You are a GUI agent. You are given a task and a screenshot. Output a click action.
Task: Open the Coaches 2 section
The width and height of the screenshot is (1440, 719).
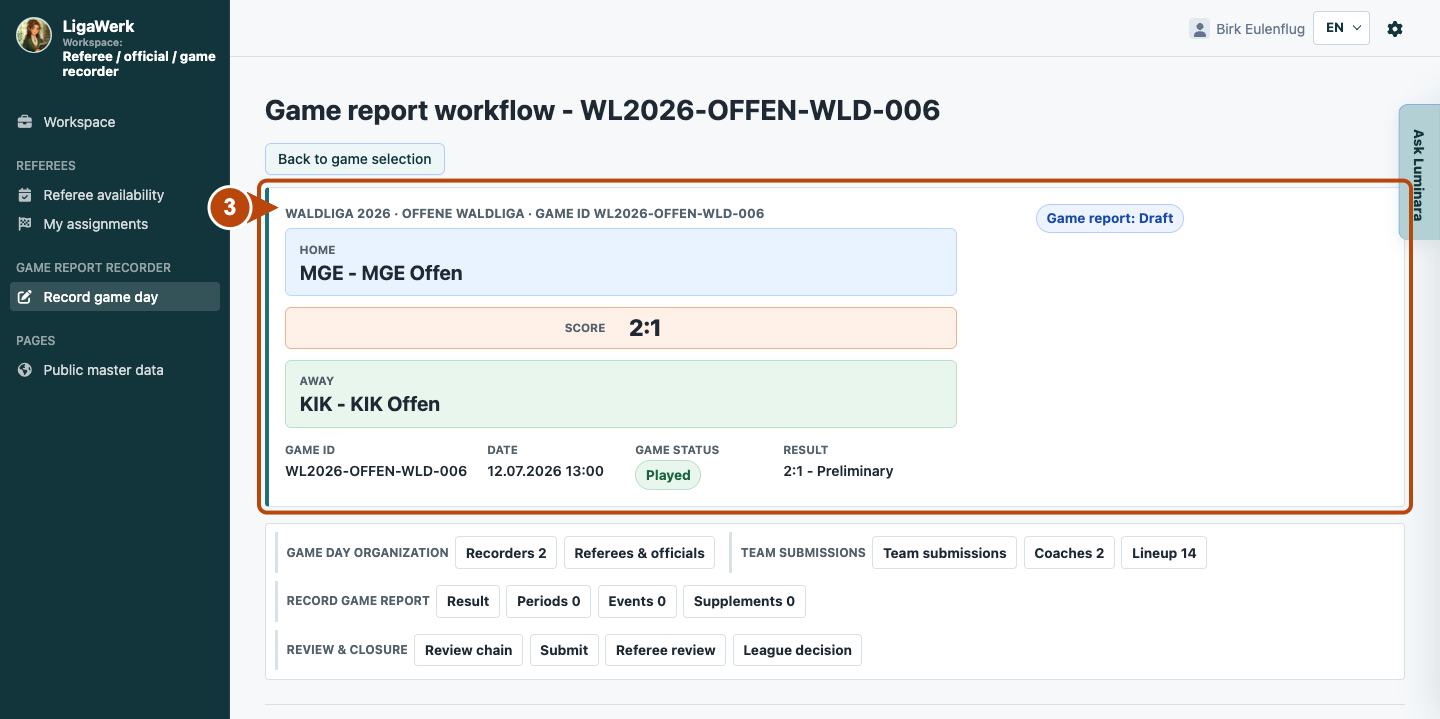[x=1069, y=553]
